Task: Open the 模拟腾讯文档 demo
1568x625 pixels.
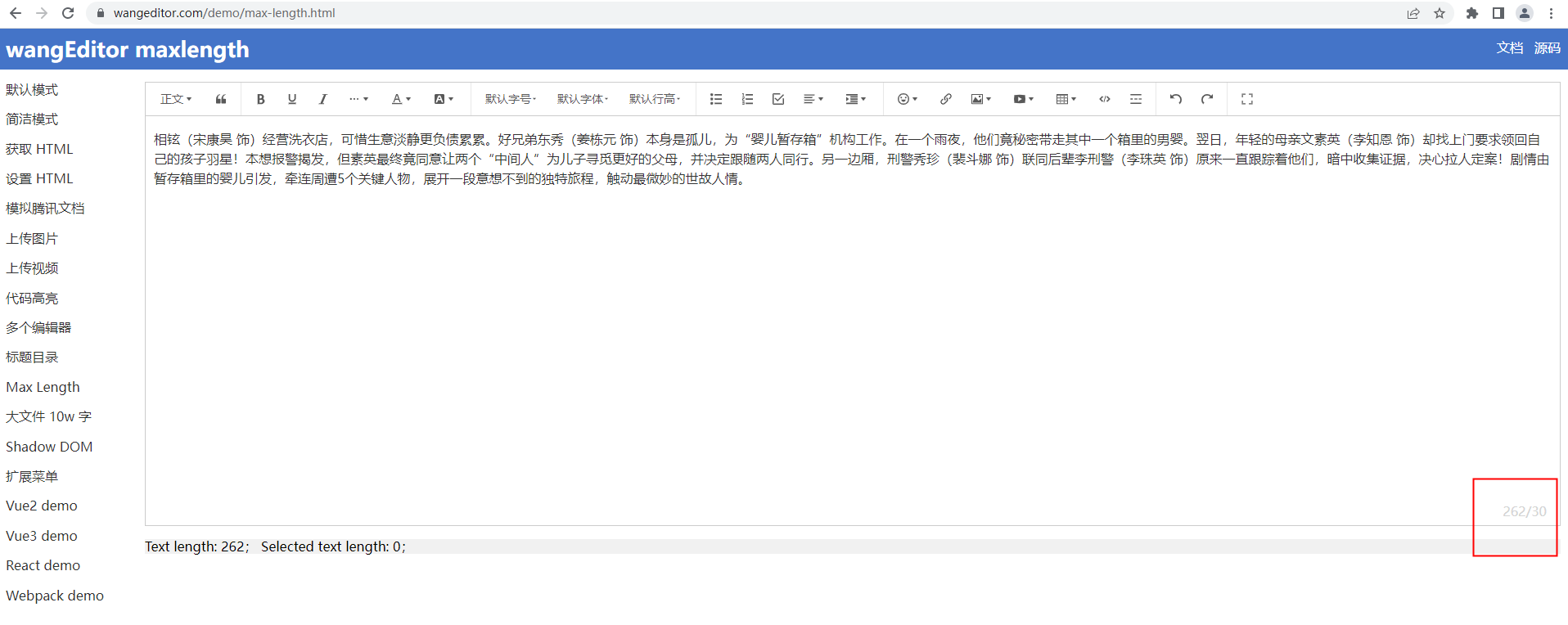Action: pos(45,209)
